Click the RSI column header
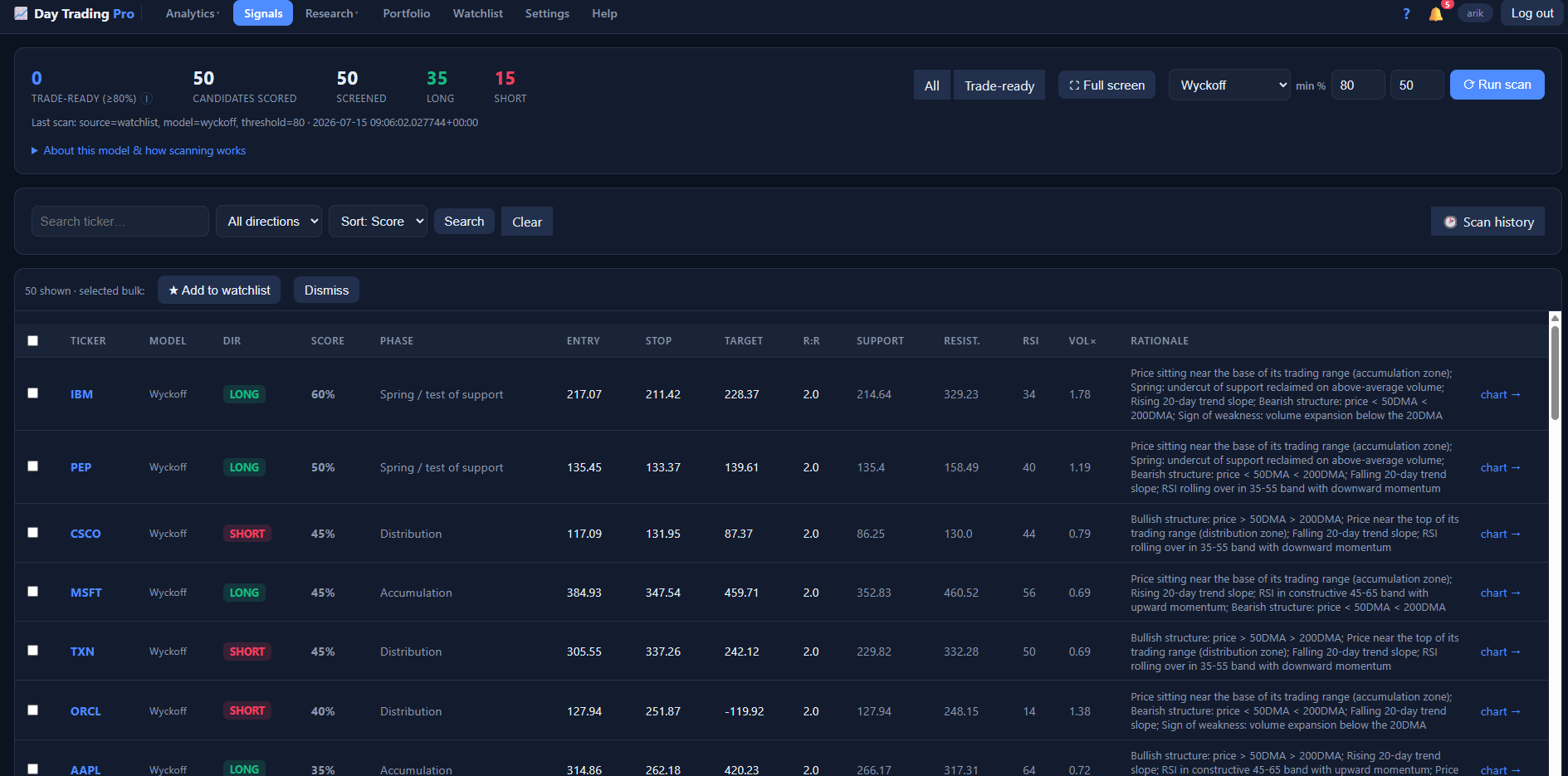 [1031, 341]
